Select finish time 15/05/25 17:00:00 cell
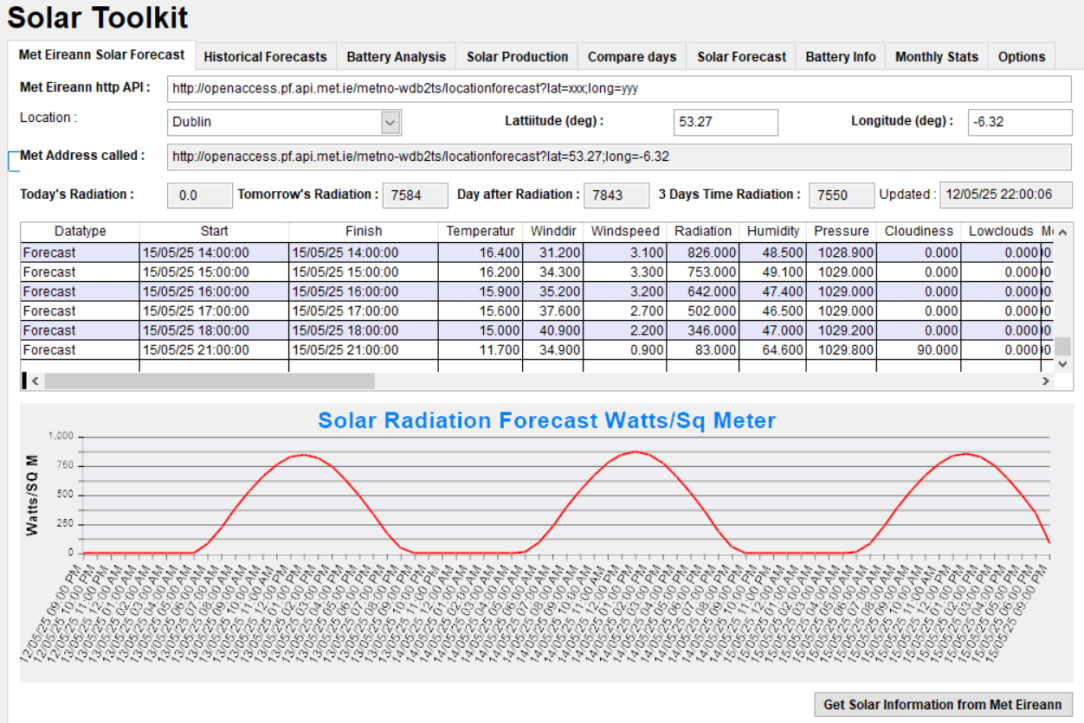The image size is (1084, 723). coord(364,311)
